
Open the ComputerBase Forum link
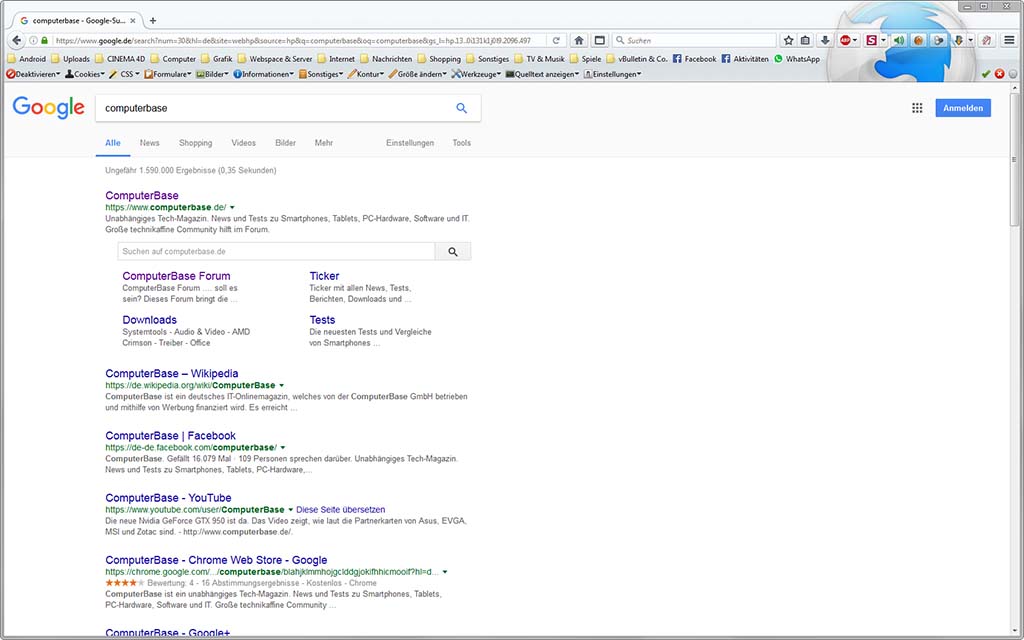pos(176,276)
